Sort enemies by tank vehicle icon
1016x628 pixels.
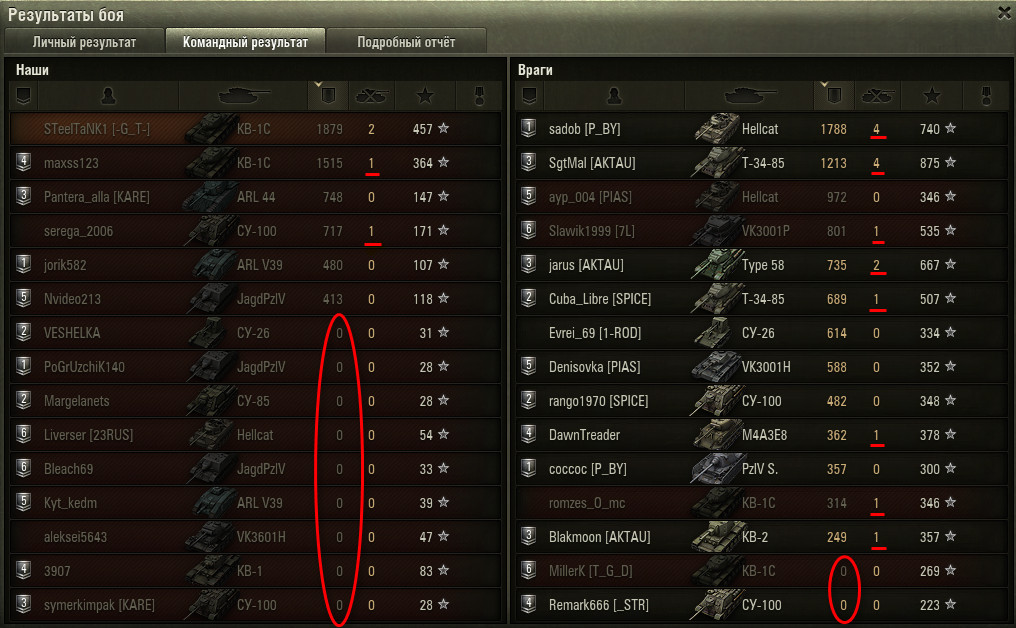click(x=750, y=96)
